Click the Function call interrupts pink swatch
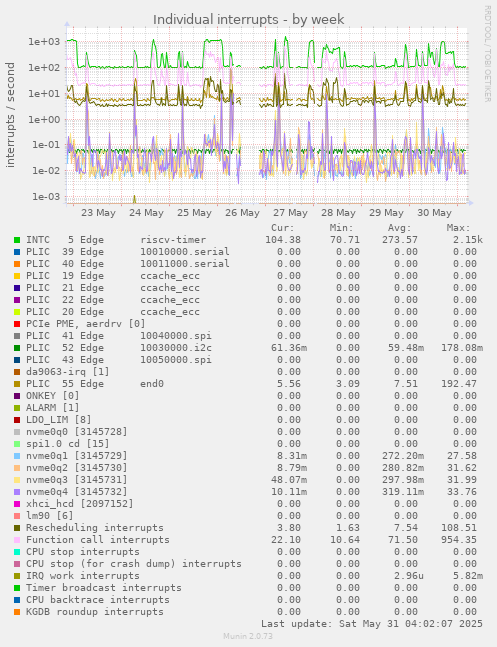Image resolution: width=497 pixels, height=647 pixels. tap(17, 540)
